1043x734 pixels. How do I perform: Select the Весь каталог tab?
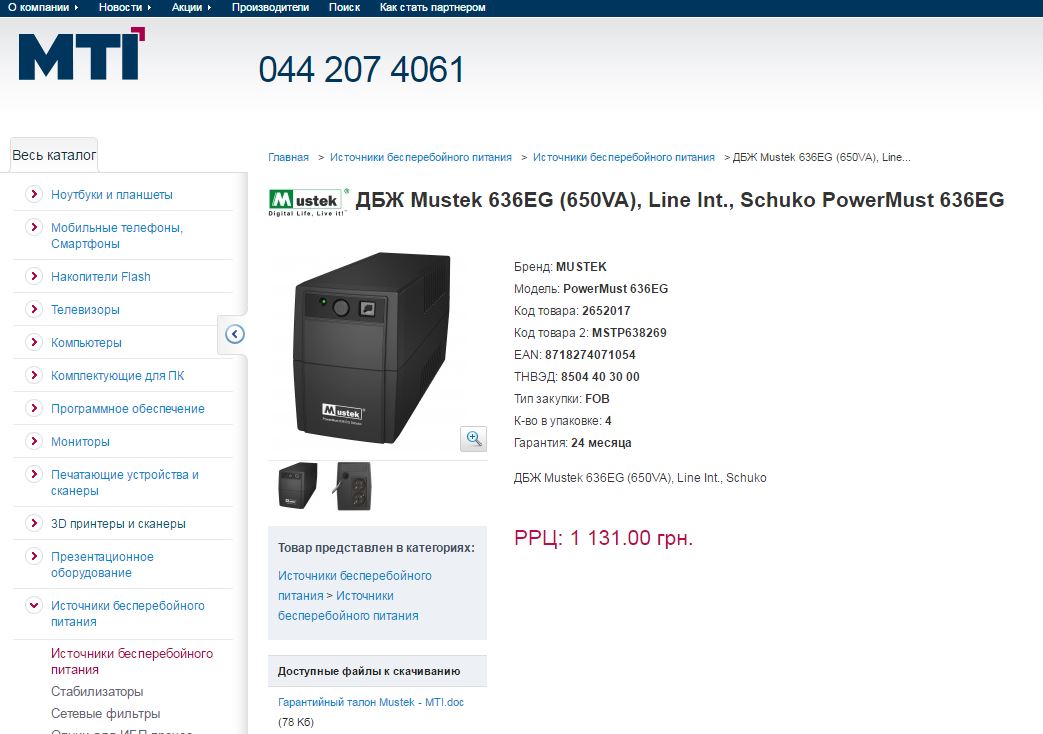point(54,155)
